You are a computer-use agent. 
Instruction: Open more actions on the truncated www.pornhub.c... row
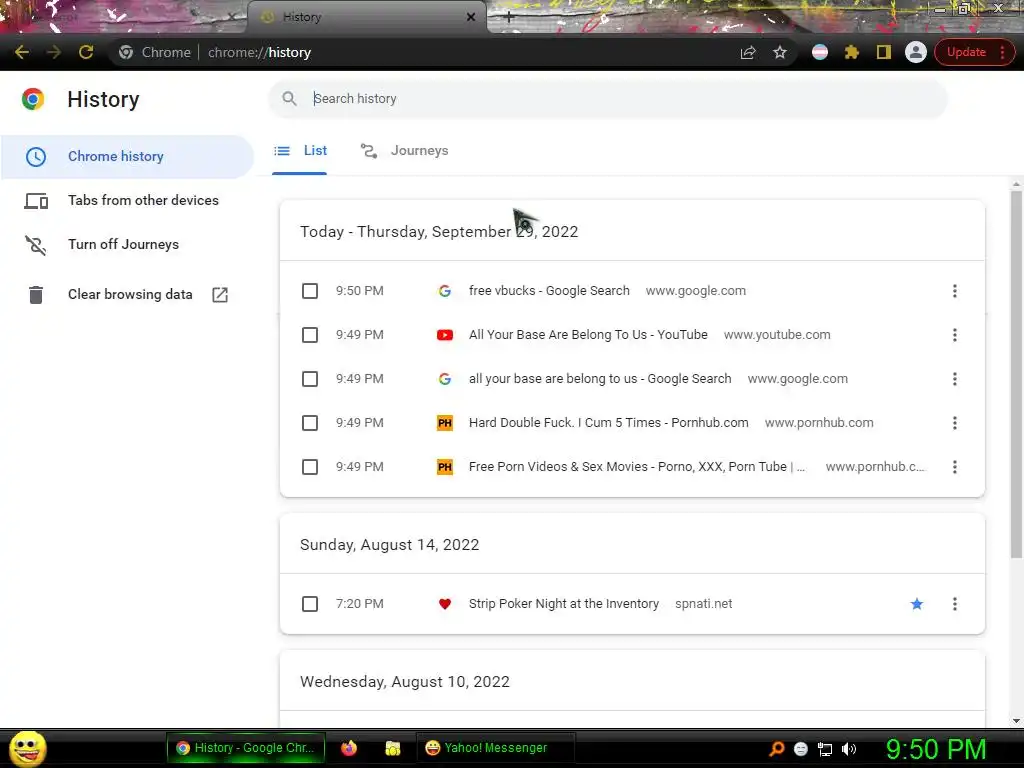955,467
